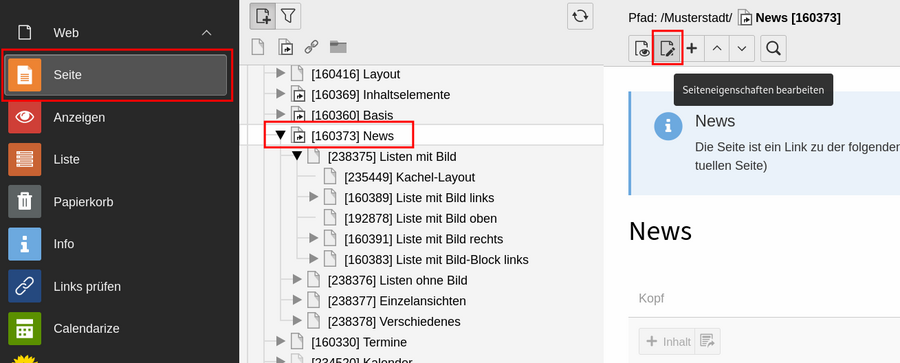The width and height of the screenshot is (900, 363).
Task: Expand the Listen ohne Bild node
Action: pyautogui.click(x=297, y=280)
